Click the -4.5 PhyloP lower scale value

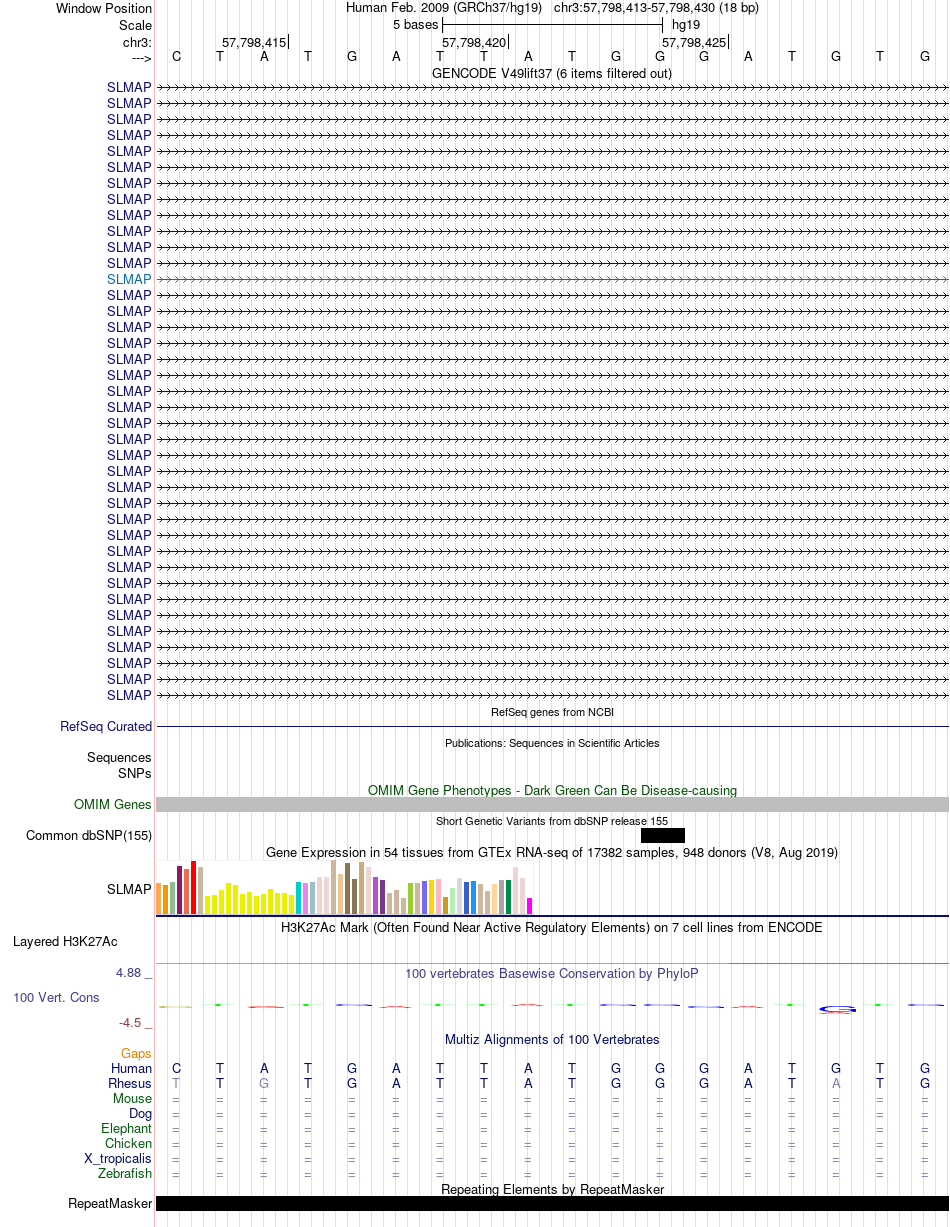click(135, 1023)
